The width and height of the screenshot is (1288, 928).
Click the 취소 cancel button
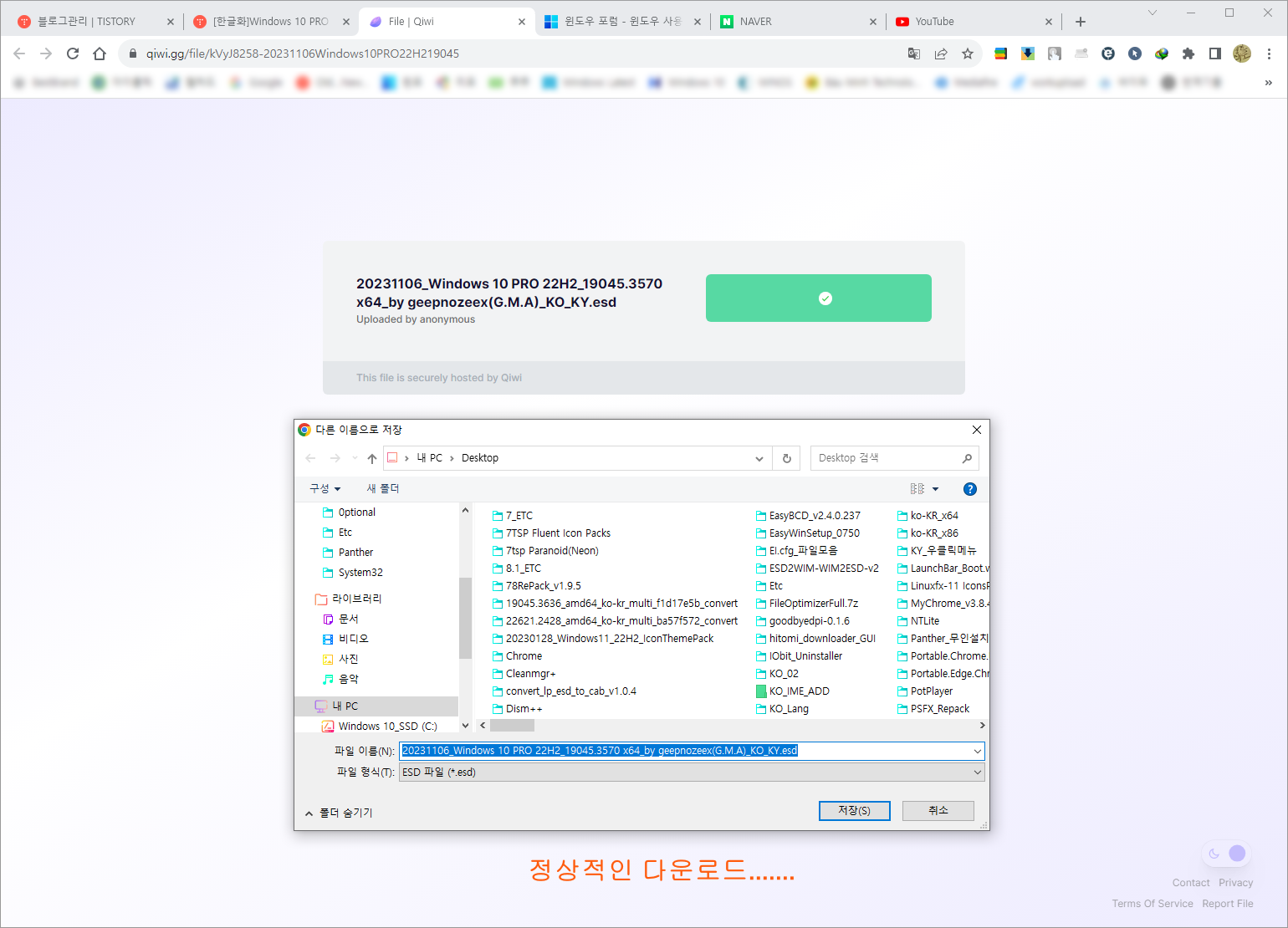[x=938, y=811]
